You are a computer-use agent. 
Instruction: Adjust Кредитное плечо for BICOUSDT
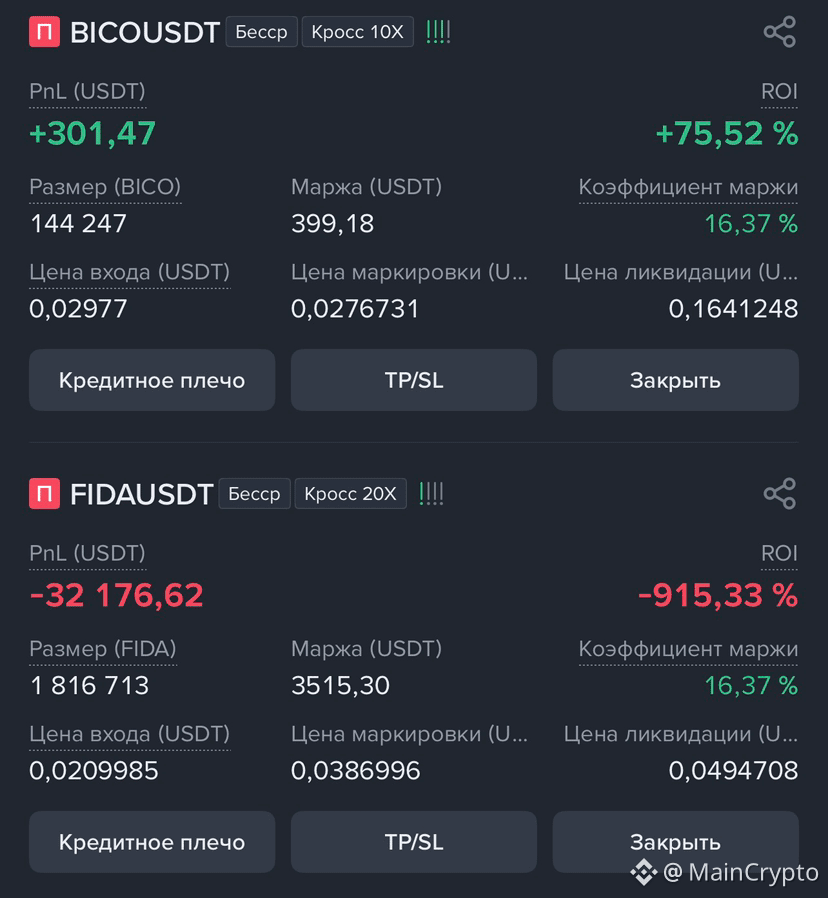point(152,380)
